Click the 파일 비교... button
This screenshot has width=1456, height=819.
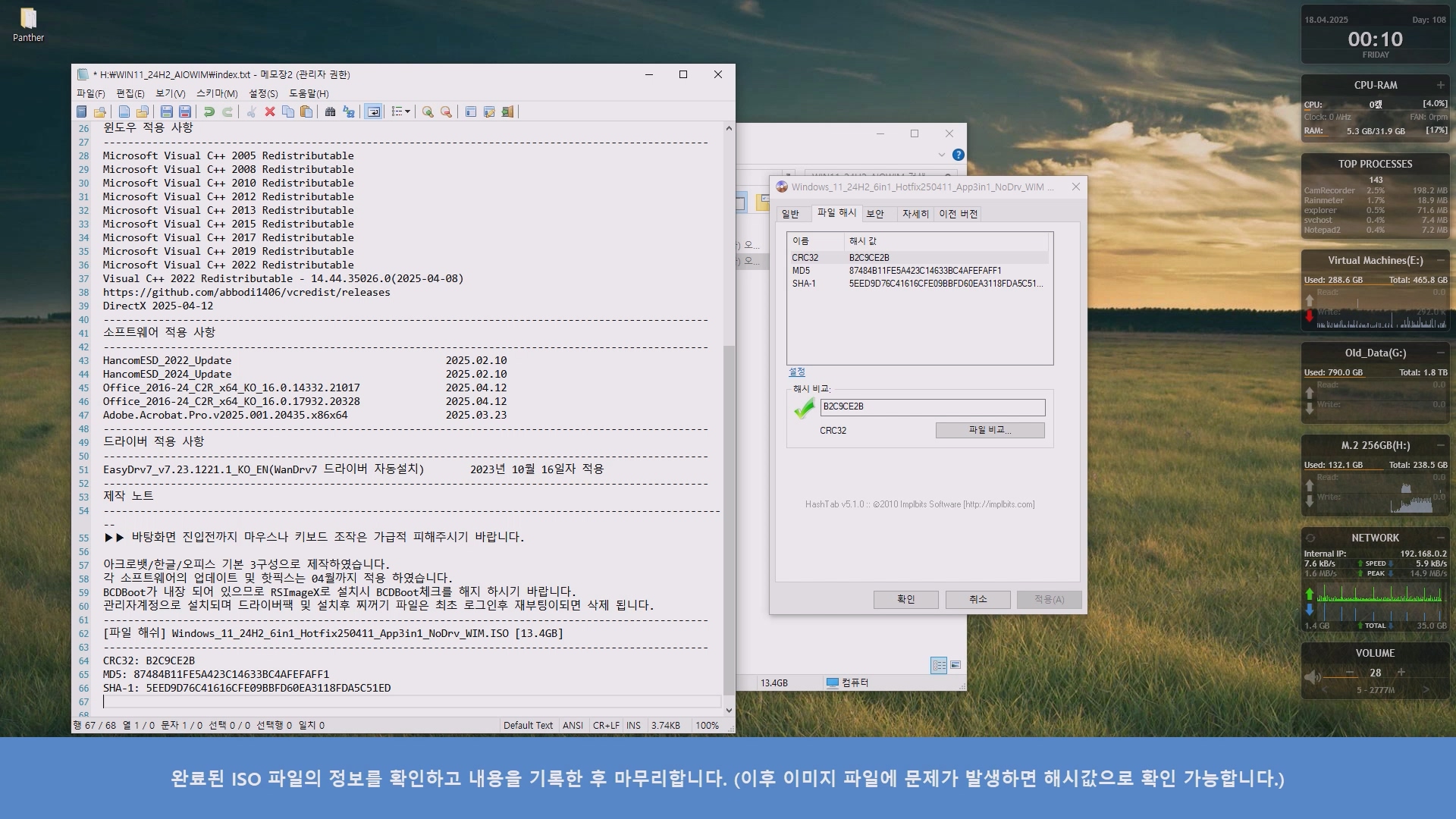[990, 430]
